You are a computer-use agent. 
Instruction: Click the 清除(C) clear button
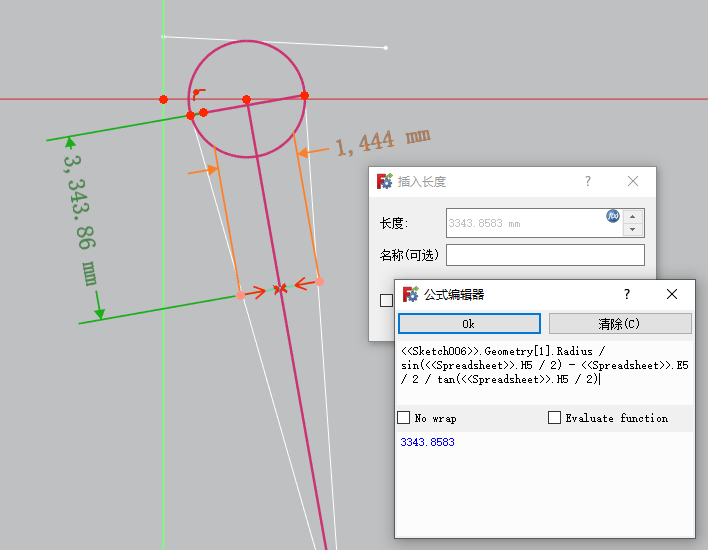point(620,324)
